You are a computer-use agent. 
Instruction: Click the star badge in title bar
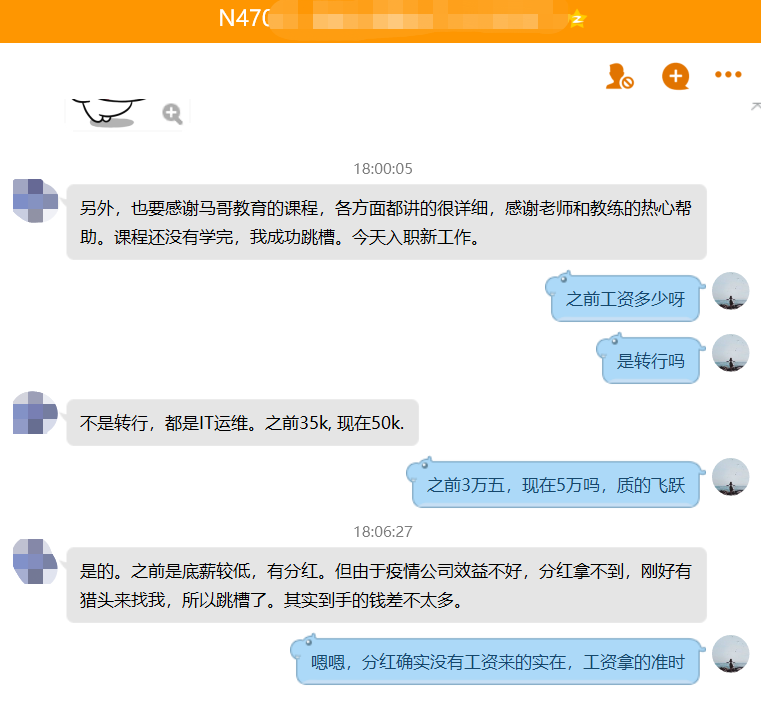(x=576, y=20)
